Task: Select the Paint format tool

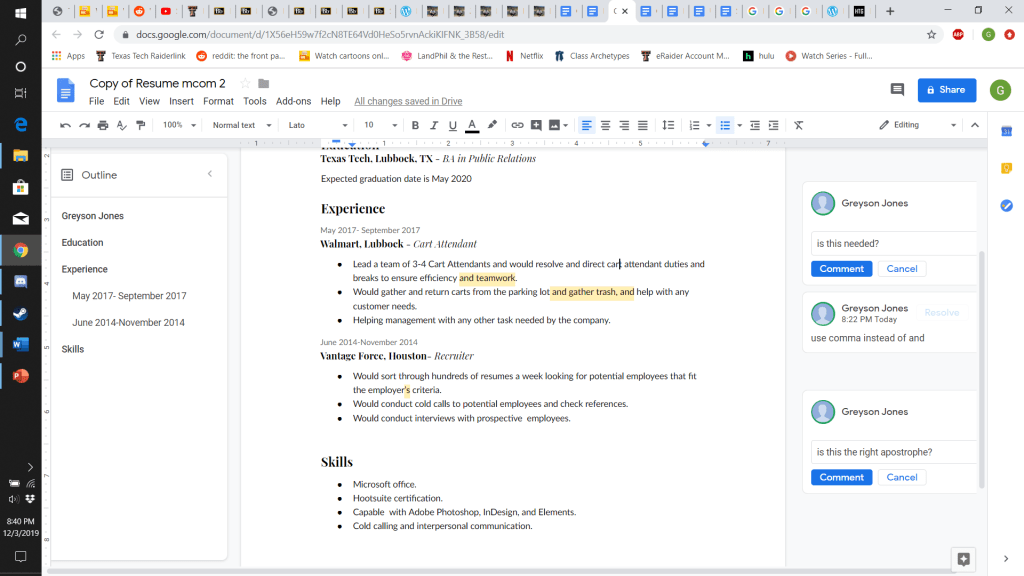Action: [x=140, y=125]
